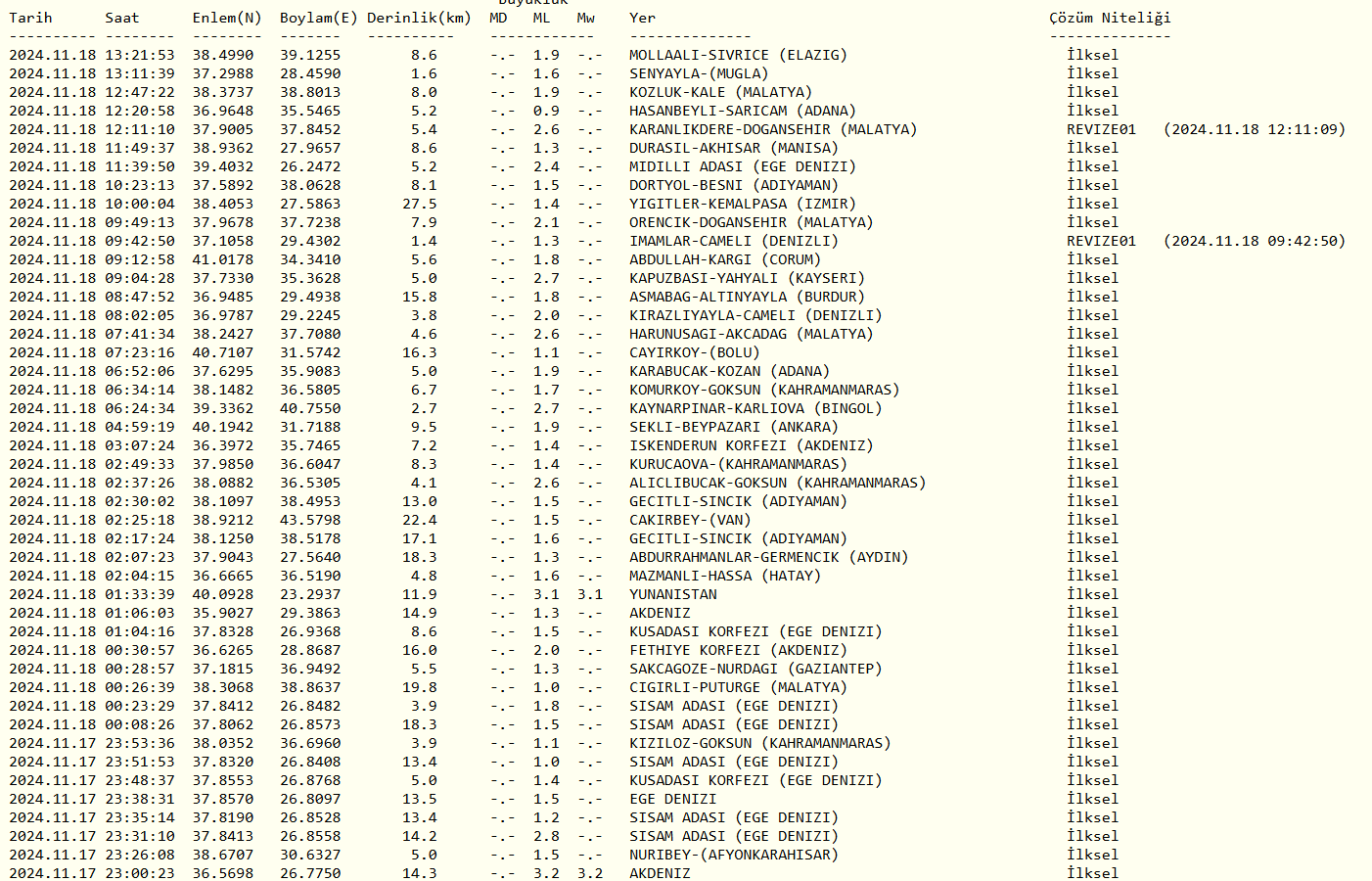Click location HASANBEYLI-SARICAM (ADANA)
Image resolution: width=1372 pixels, height=881 pixels.
(x=743, y=111)
